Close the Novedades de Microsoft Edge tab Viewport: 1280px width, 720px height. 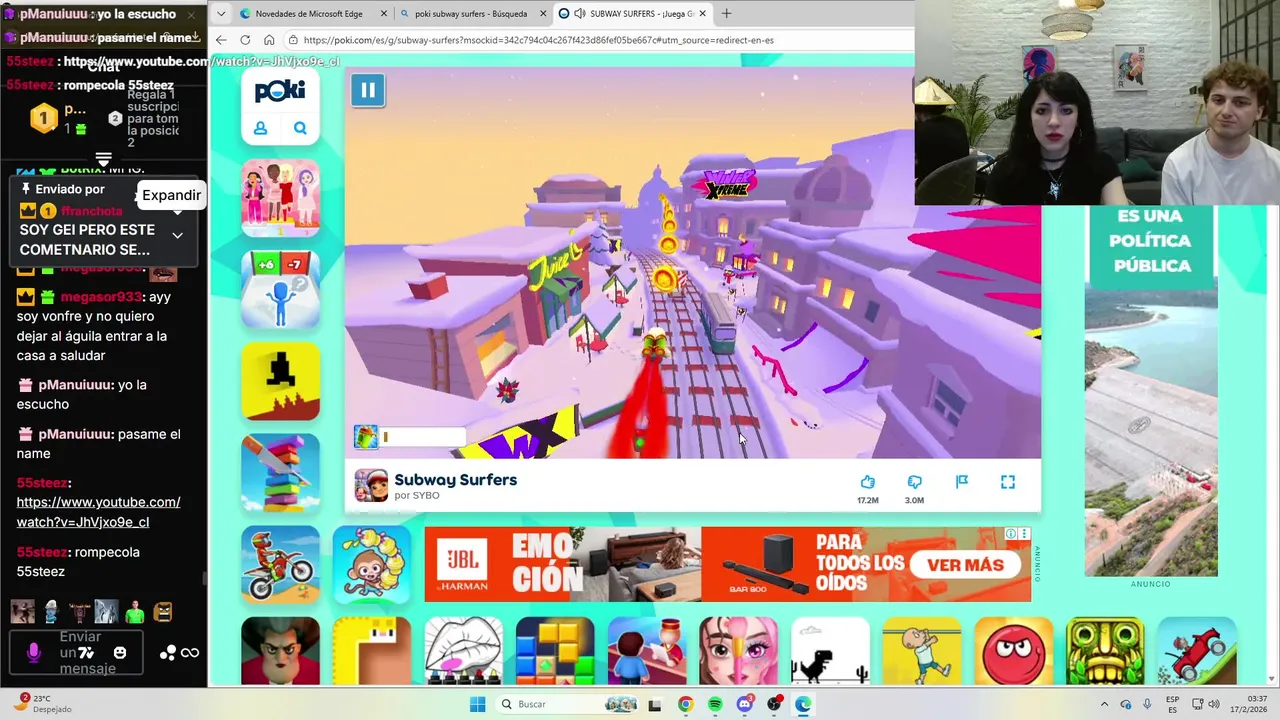click(x=383, y=14)
